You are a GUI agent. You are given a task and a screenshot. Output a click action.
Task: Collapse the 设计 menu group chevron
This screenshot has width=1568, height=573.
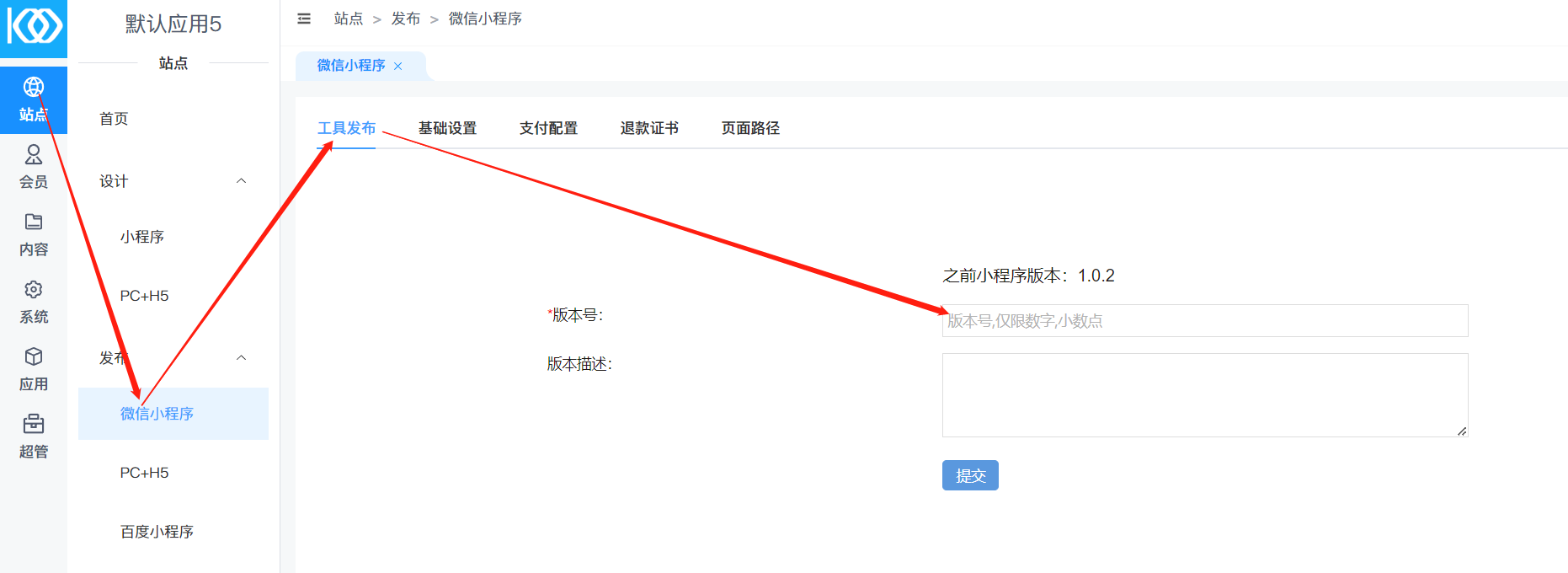coord(241,181)
